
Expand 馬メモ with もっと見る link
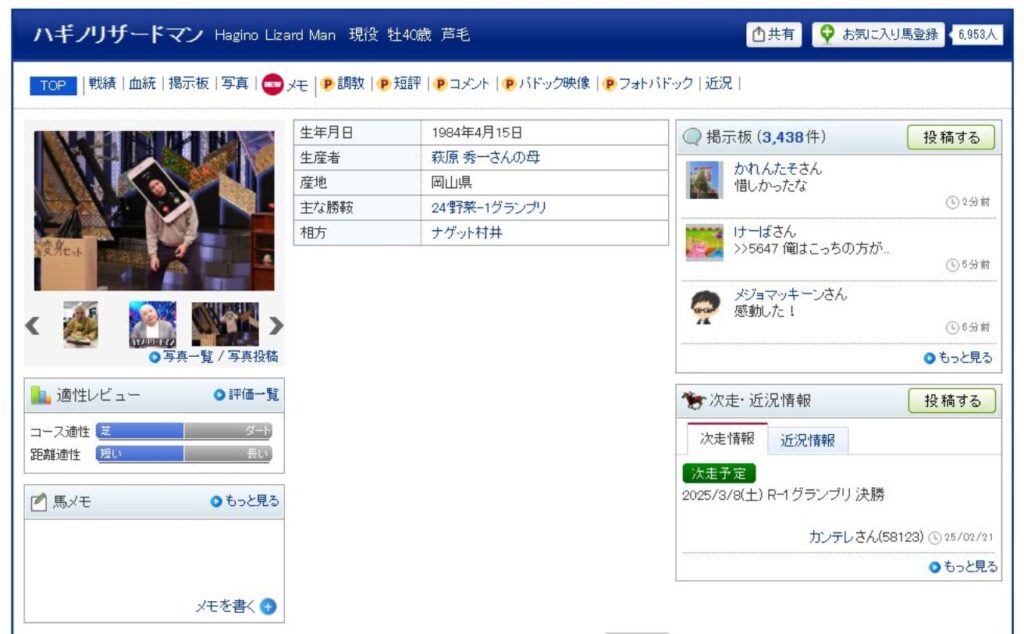click(x=245, y=501)
